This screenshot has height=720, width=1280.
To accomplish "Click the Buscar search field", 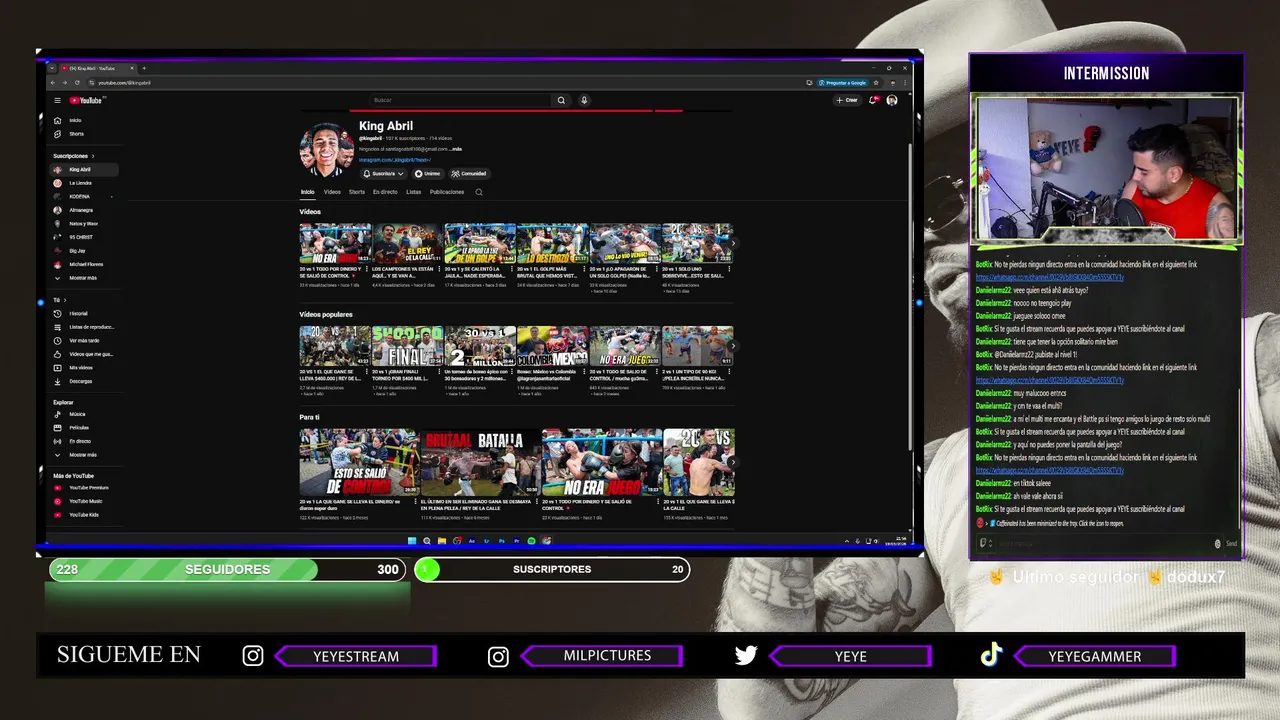I will [x=460, y=100].
